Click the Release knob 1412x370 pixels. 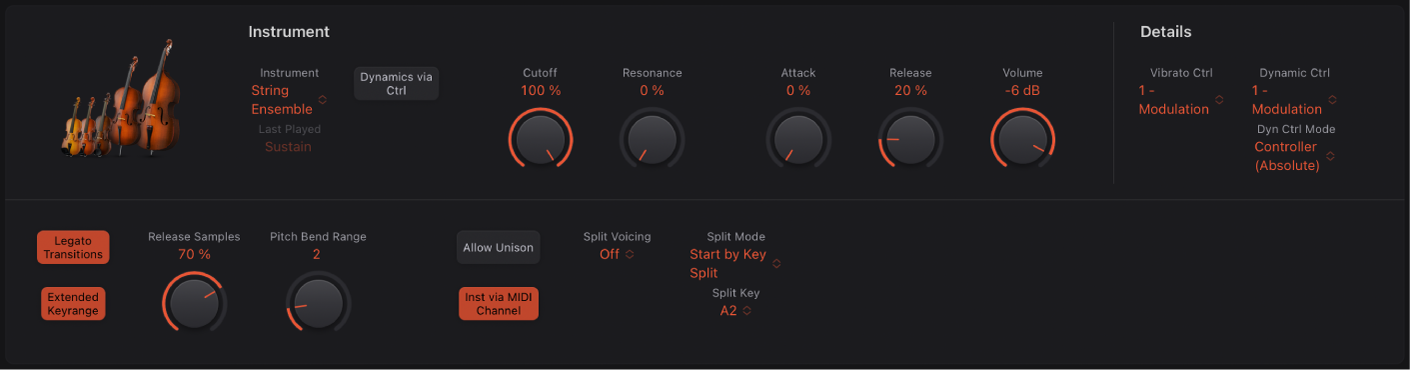[x=910, y=140]
